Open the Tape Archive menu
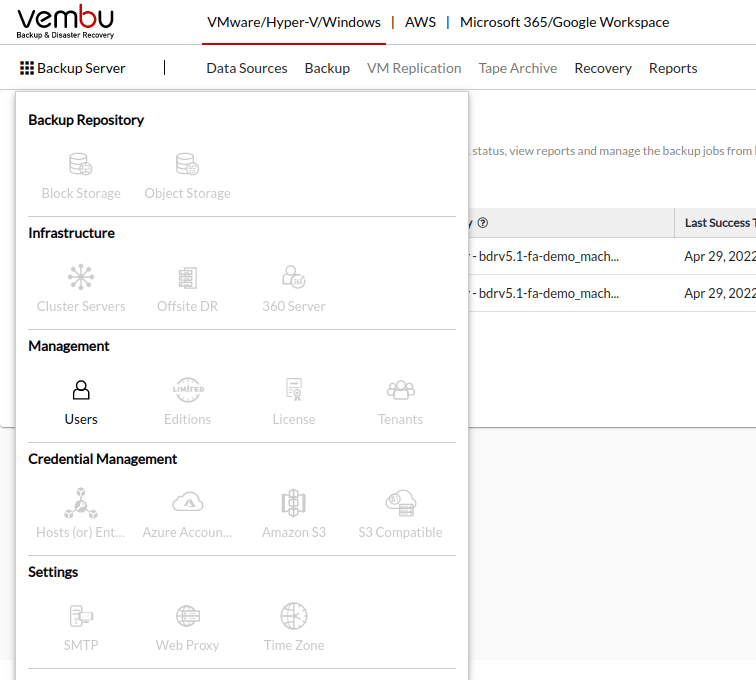Image resolution: width=756 pixels, height=680 pixels. pos(517,68)
